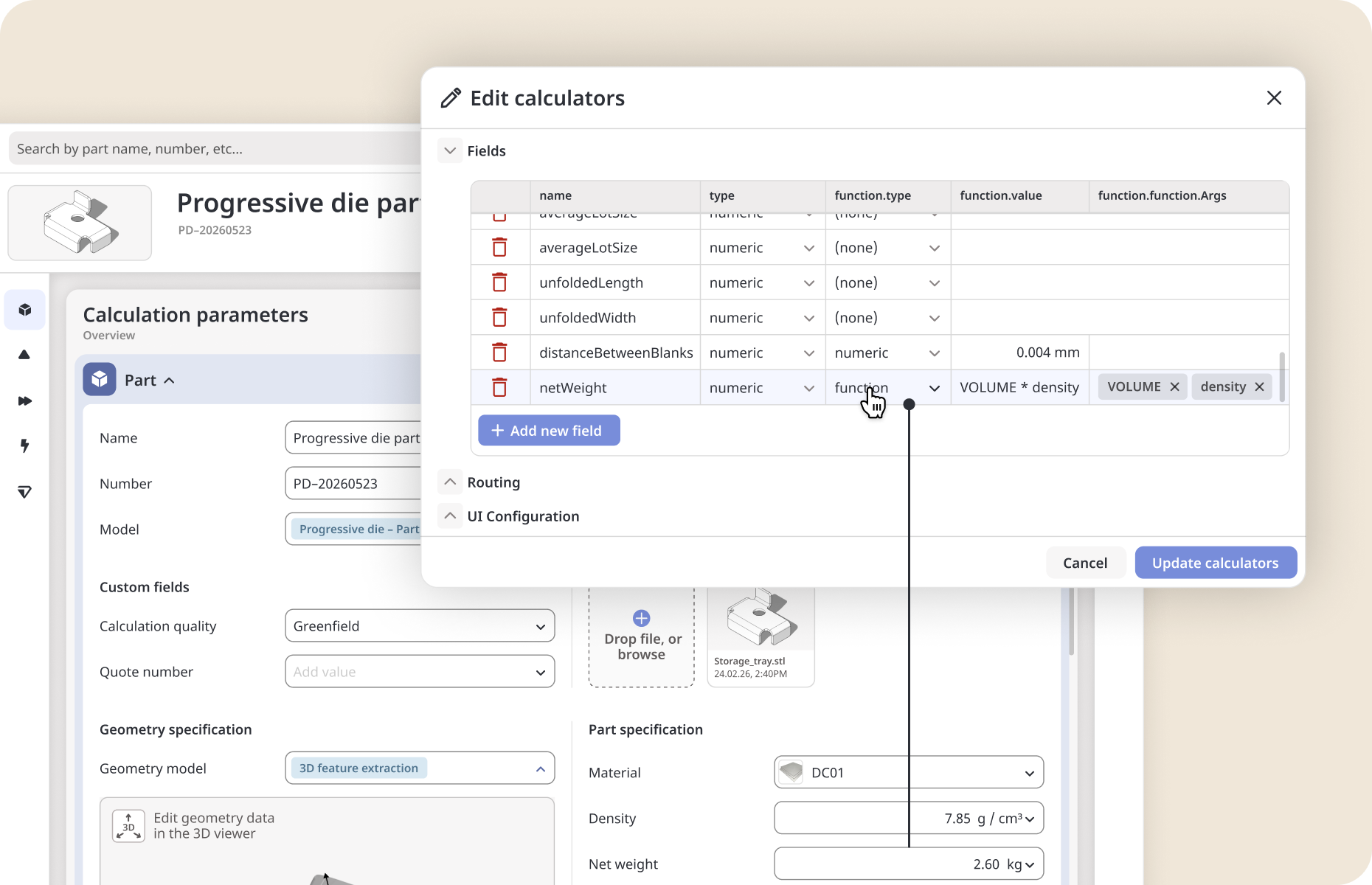1372x885 pixels.
Task: Click the 3D feature extraction tag
Action: pos(358,768)
